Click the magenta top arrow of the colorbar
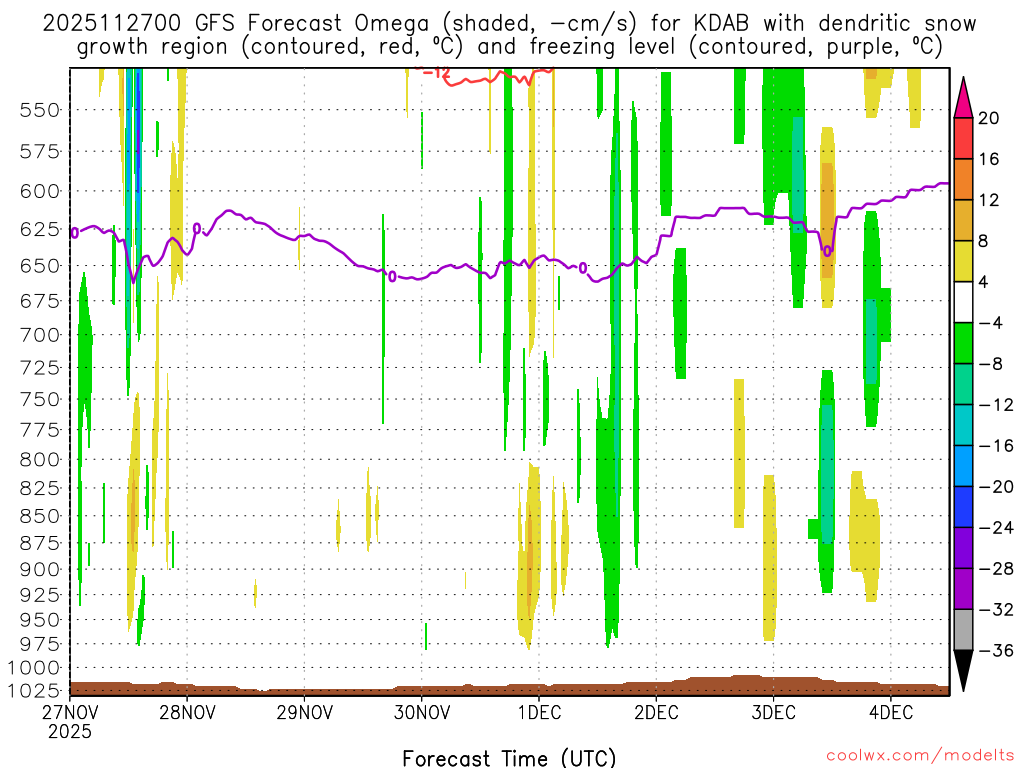 coord(963,98)
